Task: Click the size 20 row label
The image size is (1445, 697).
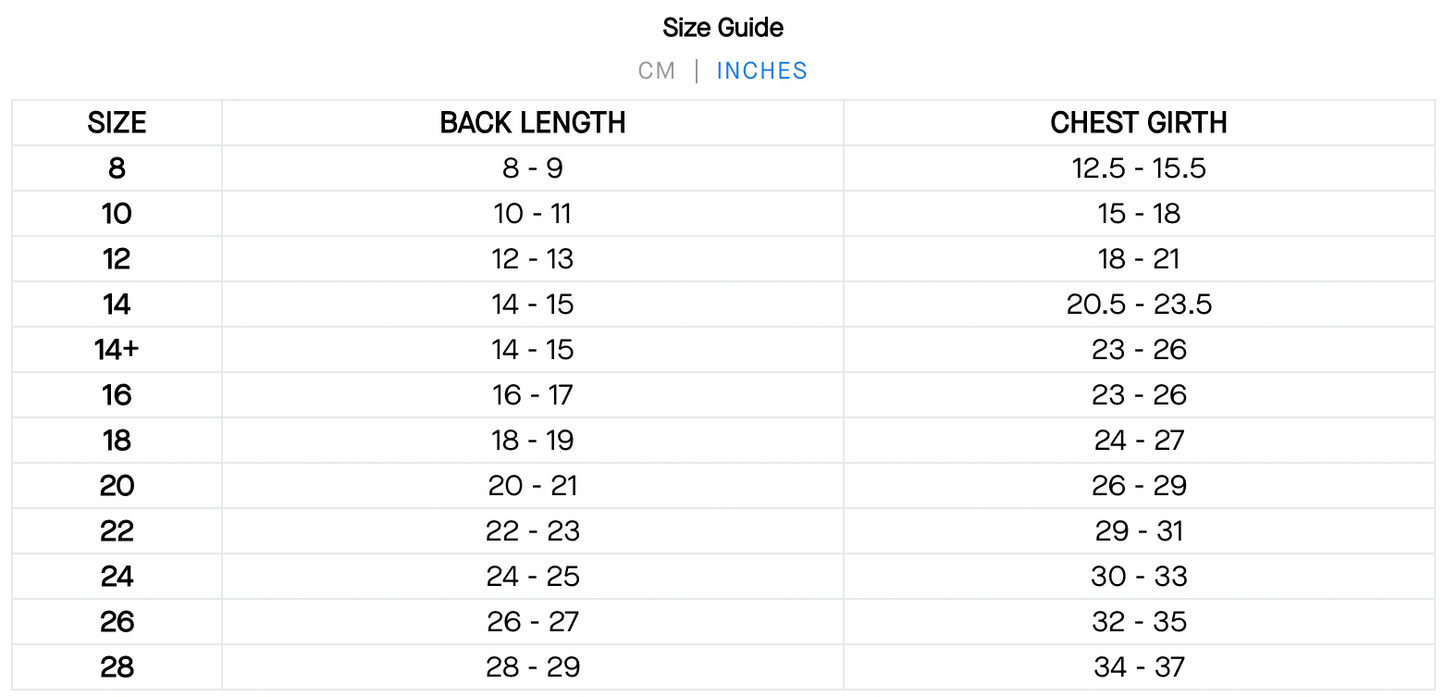Action: (117, 486)
